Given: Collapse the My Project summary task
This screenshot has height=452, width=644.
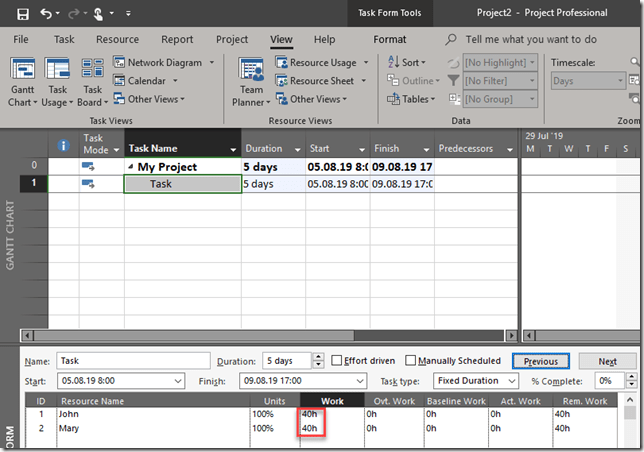Looking at the screenshot, I should point(130,167).
